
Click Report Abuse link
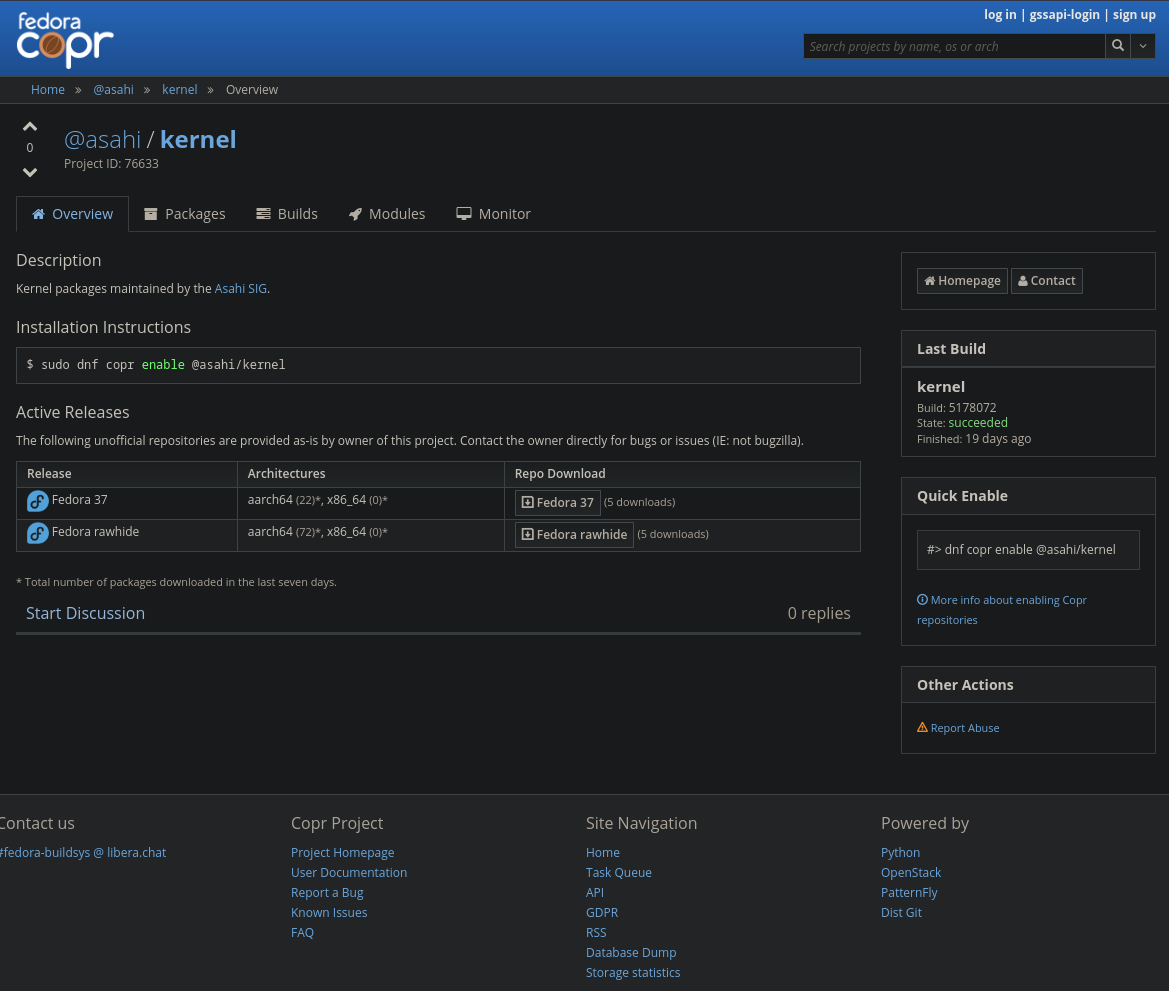click(965, 728)
